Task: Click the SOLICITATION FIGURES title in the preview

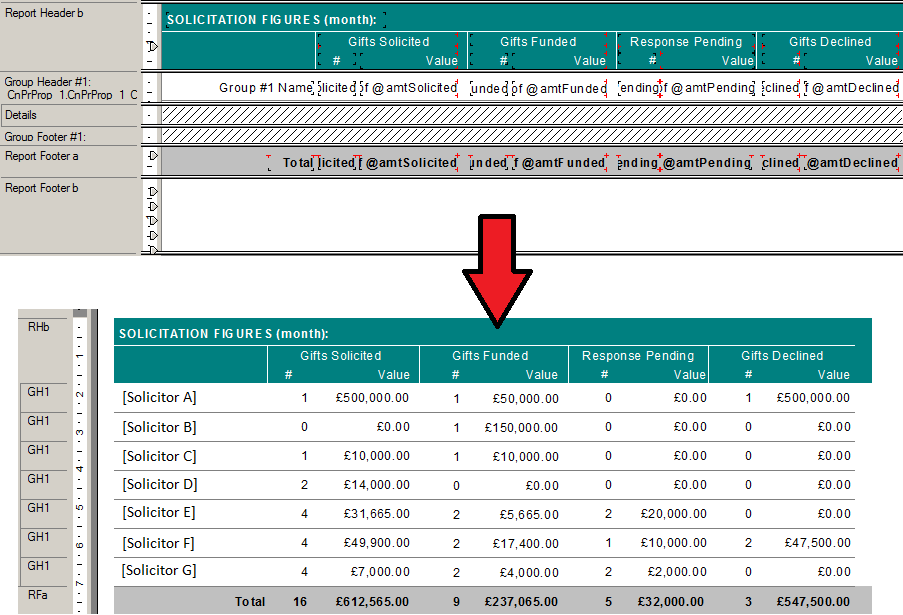Action: pyautogui.click(x=223, y=333)
